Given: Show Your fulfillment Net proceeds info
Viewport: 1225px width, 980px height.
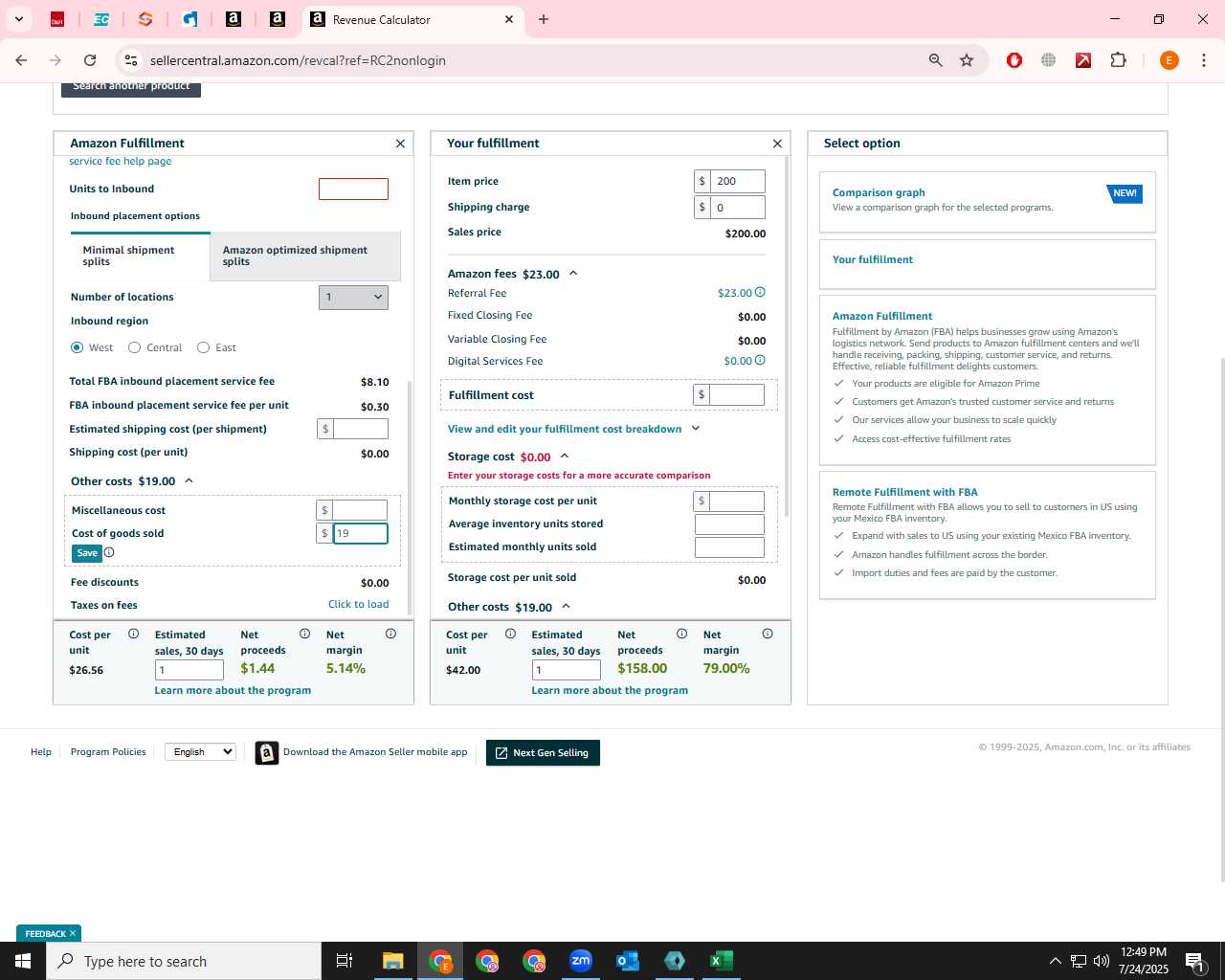Looking at the screenshot, I should tap(681, 634).
